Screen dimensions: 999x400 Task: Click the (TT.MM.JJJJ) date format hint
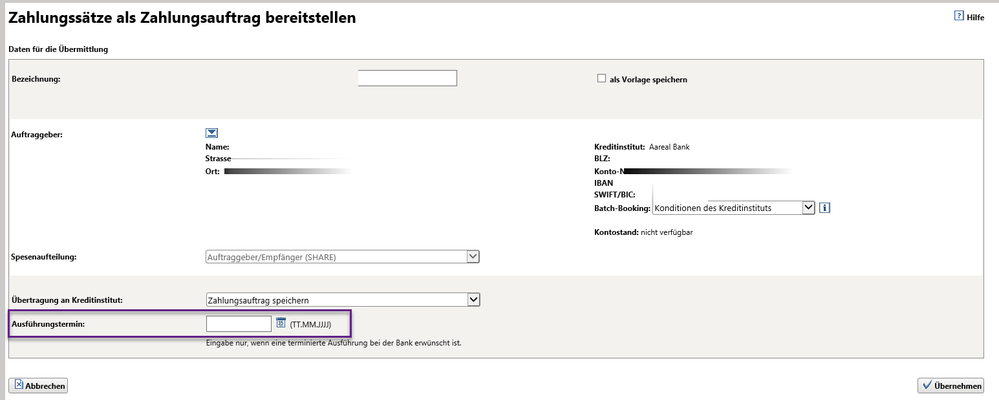pos(318,325)
